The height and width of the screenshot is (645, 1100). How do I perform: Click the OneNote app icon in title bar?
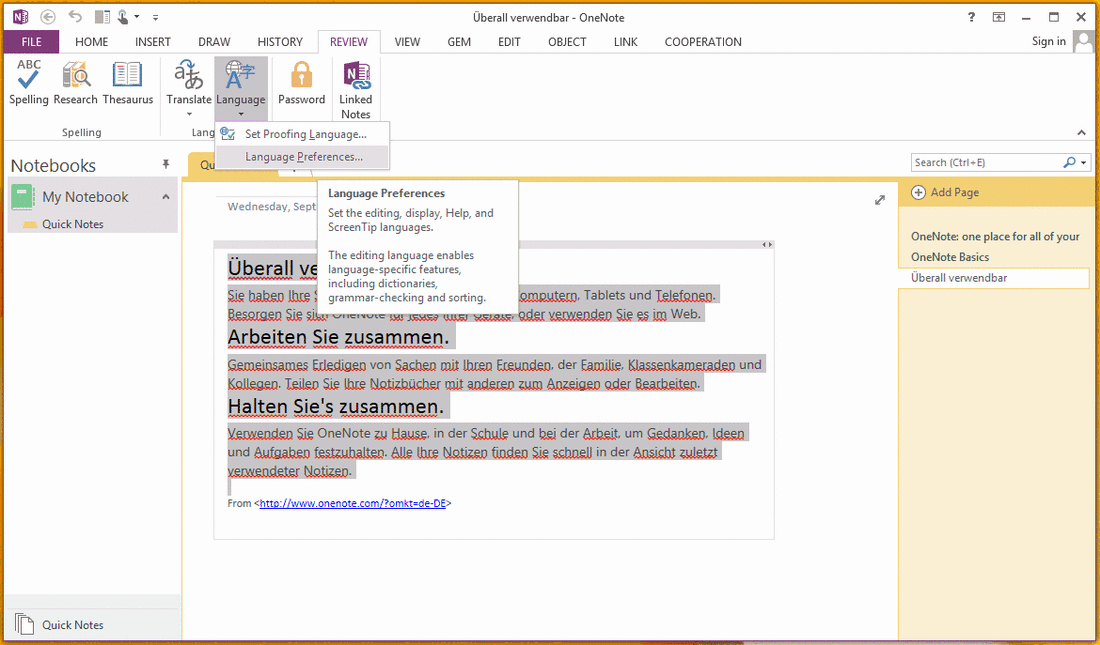click(x=20, y=18)
